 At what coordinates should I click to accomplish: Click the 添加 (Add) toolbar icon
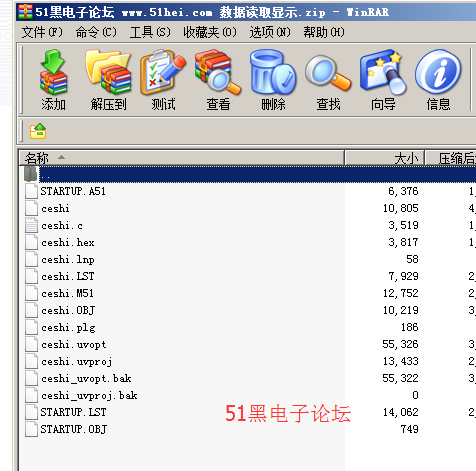(53, 80)
